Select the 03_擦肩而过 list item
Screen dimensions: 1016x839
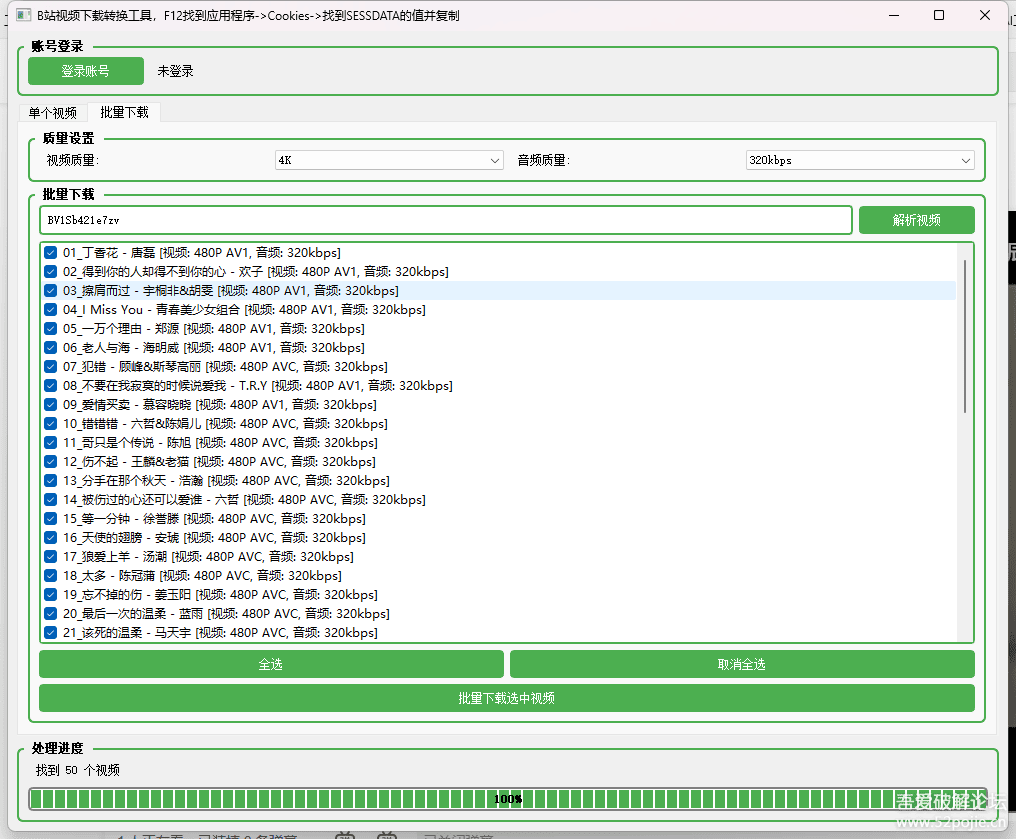coord(230,291)
